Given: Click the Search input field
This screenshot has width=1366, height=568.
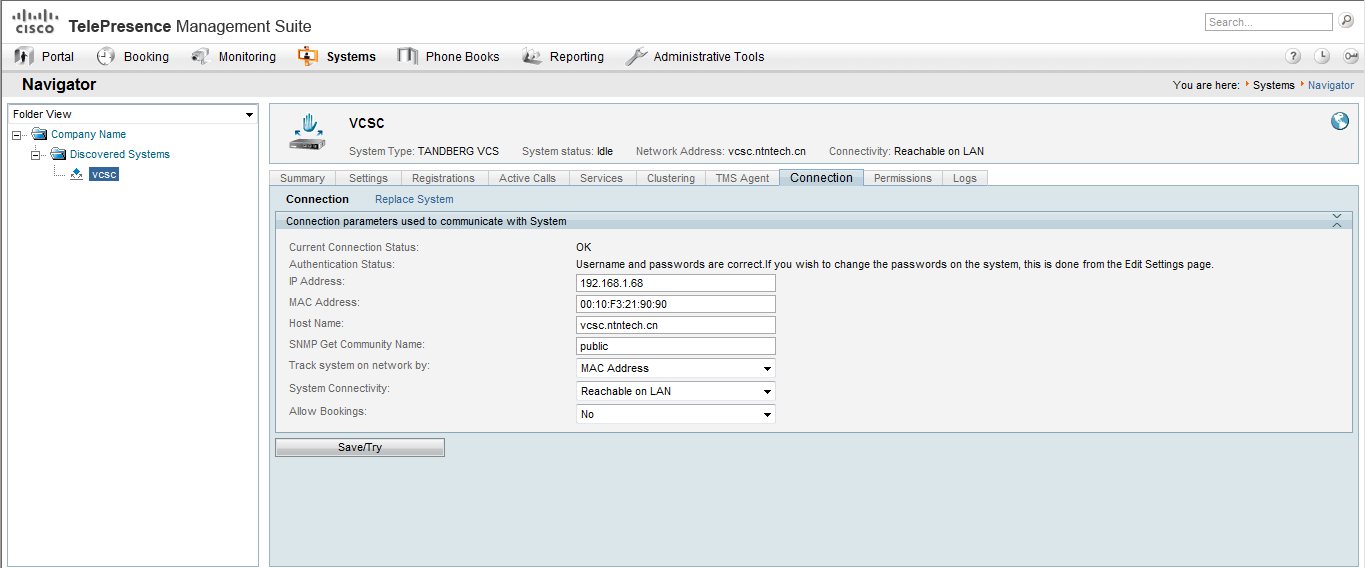Looking at the screenshot, I should (1269, 22).
